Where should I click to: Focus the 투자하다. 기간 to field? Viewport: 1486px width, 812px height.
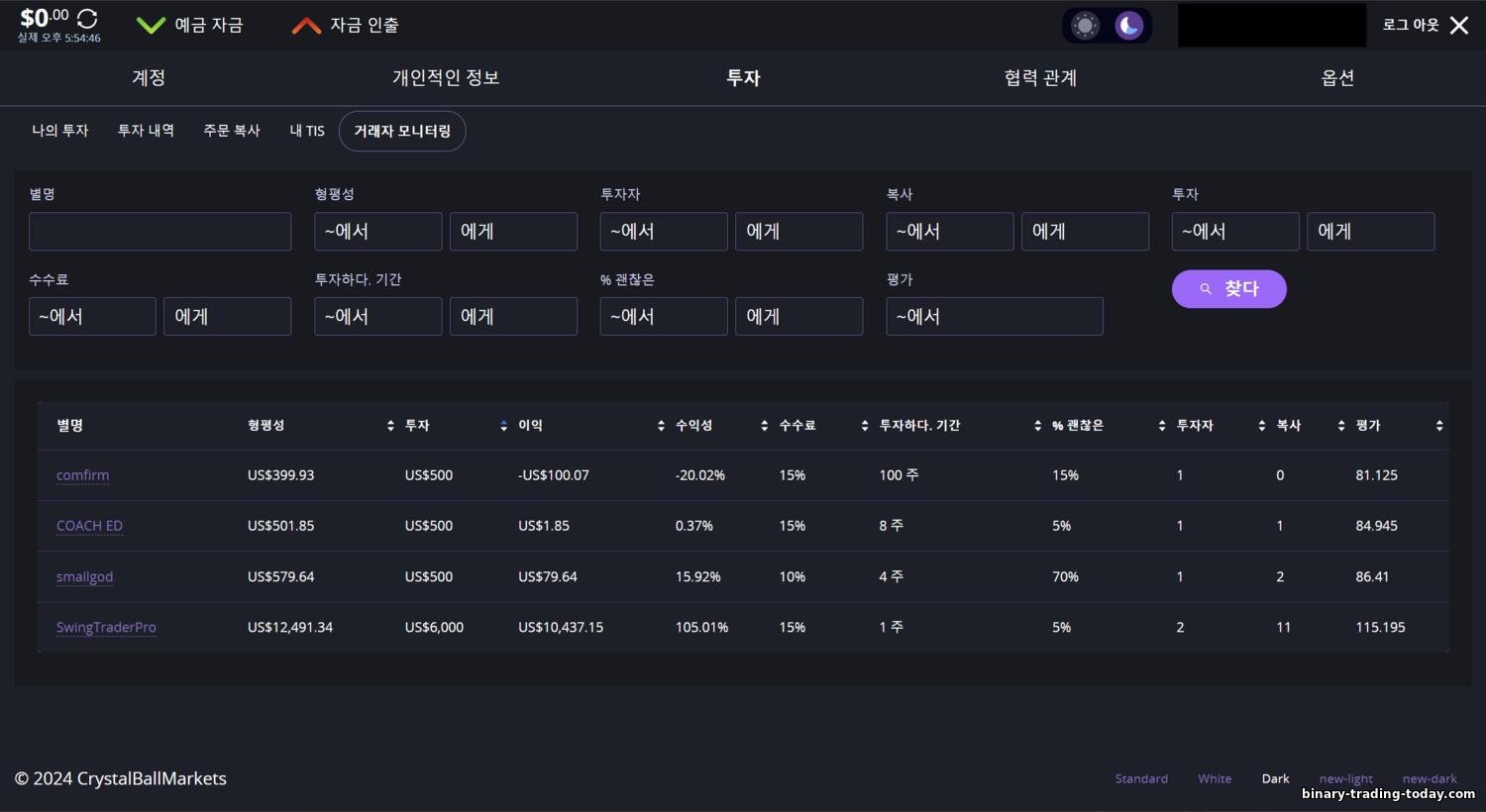[x=513, y=316]
